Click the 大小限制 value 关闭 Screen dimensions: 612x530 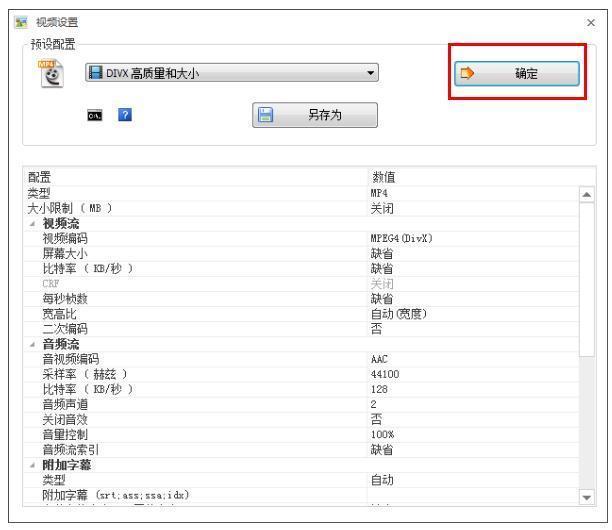(380, 208)
